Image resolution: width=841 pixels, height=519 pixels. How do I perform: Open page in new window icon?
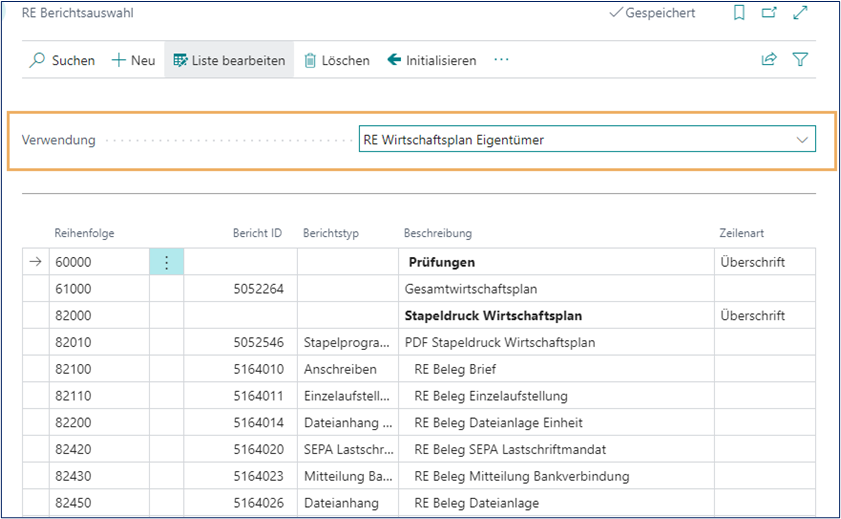769,13
